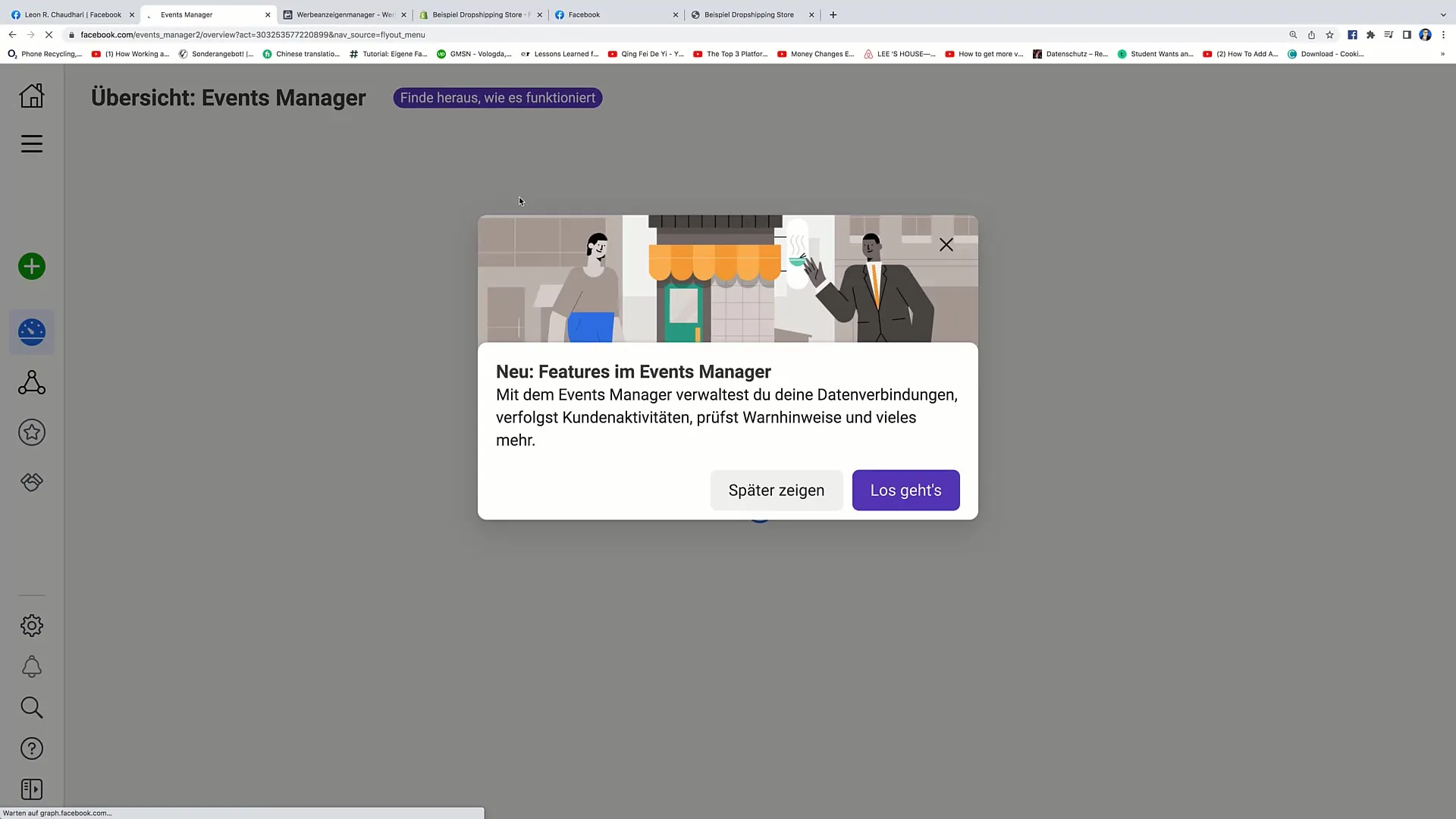1456x819 pixels.
Task: Close the Events Manager browser tab
Action: tap(268, 14)
